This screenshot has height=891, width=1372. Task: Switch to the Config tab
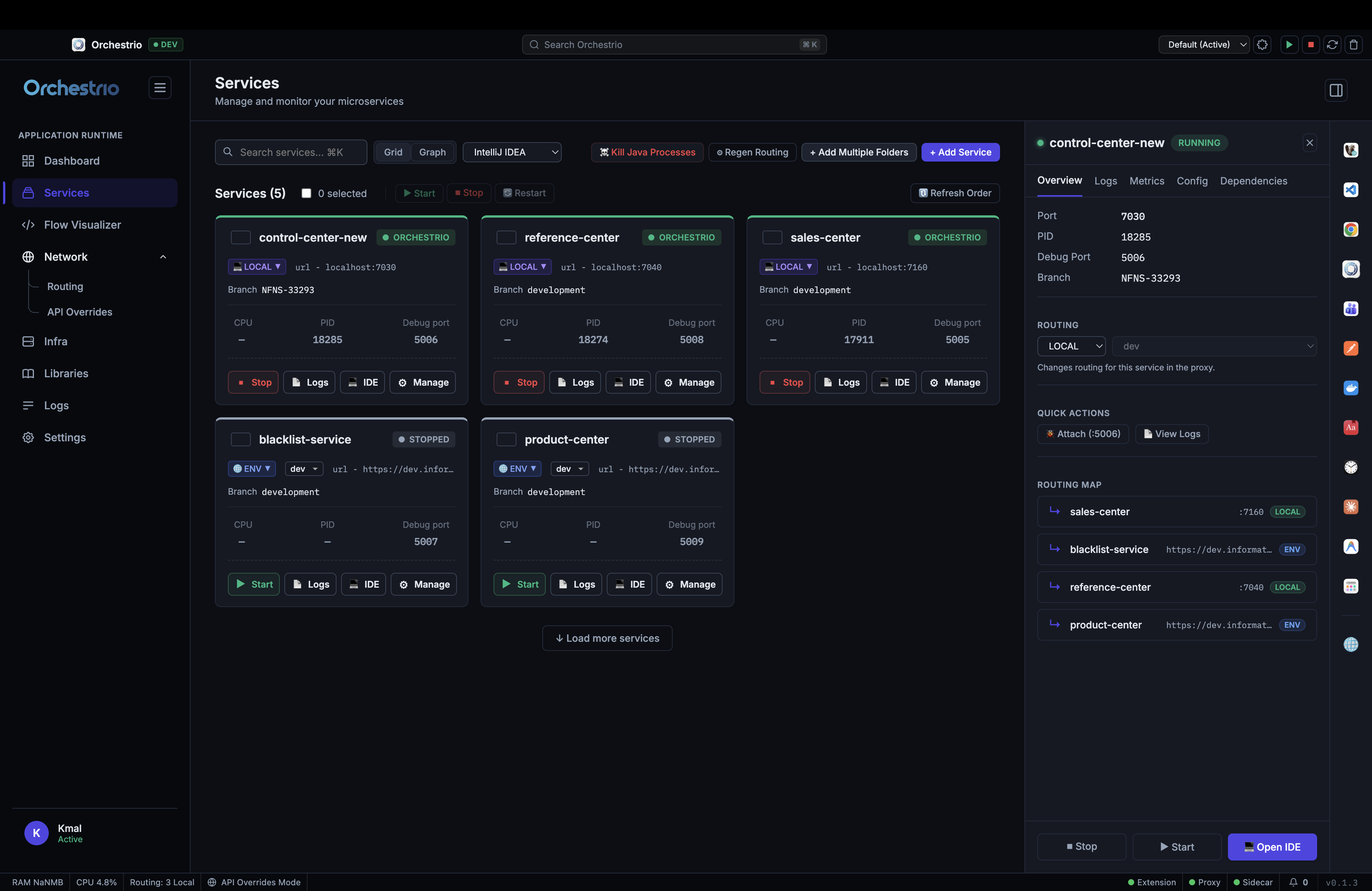[x=1192, y=181]
